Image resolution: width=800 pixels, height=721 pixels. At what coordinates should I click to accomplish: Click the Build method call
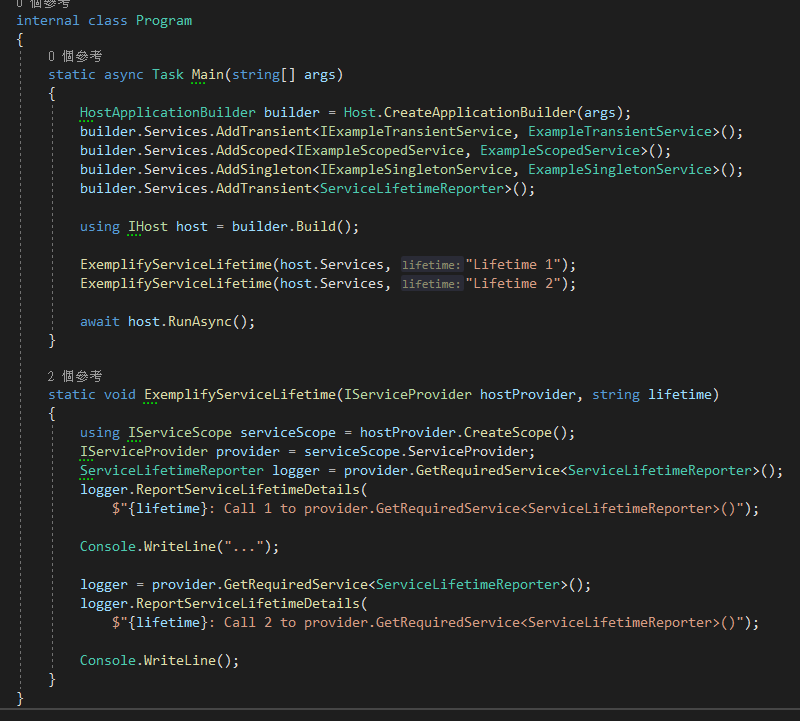pos(316,227)
